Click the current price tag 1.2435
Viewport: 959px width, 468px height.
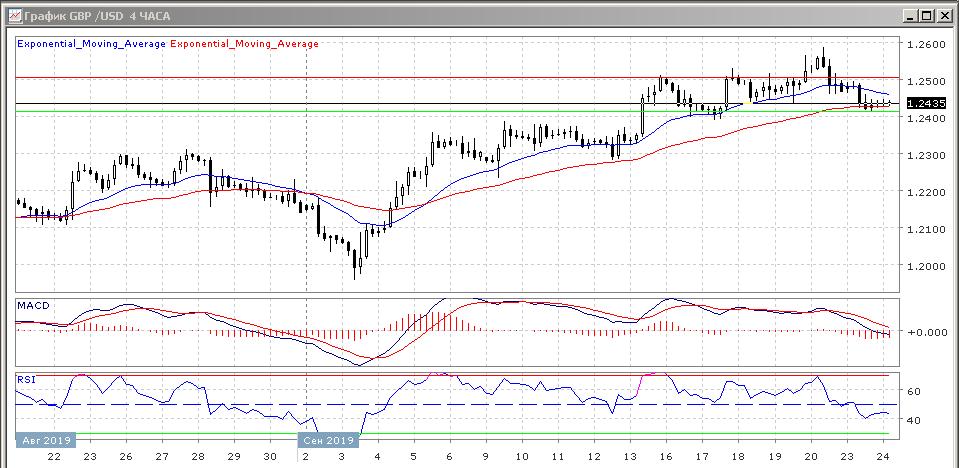coord(922,103)
